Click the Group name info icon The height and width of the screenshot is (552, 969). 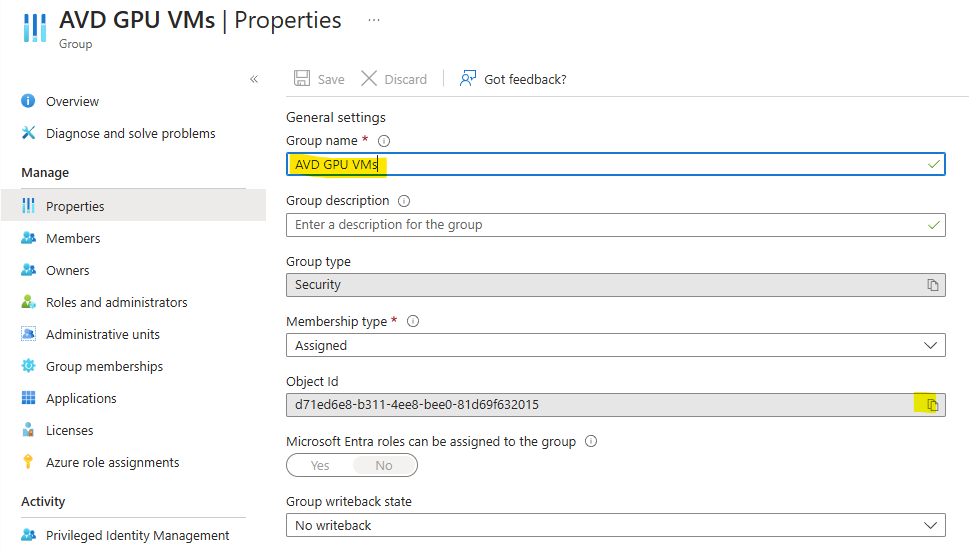click(384, 141)
